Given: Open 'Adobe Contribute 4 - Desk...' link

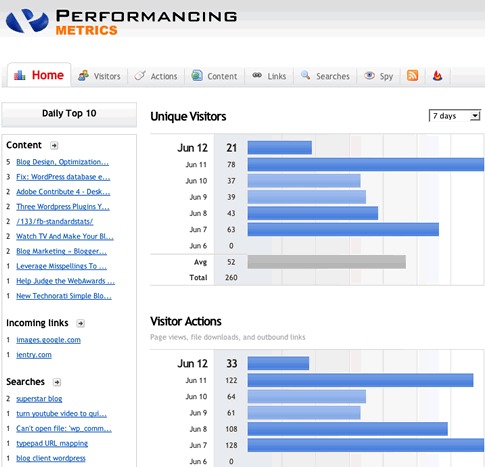Looking at the screenshot, I should tap(63, 192).
